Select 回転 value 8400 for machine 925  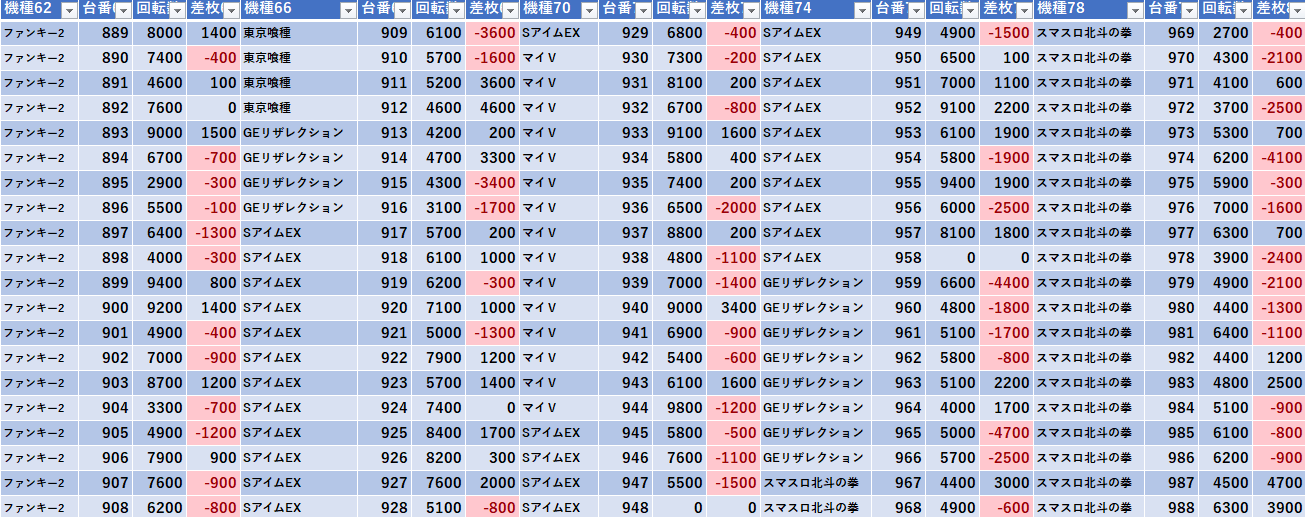439,433
